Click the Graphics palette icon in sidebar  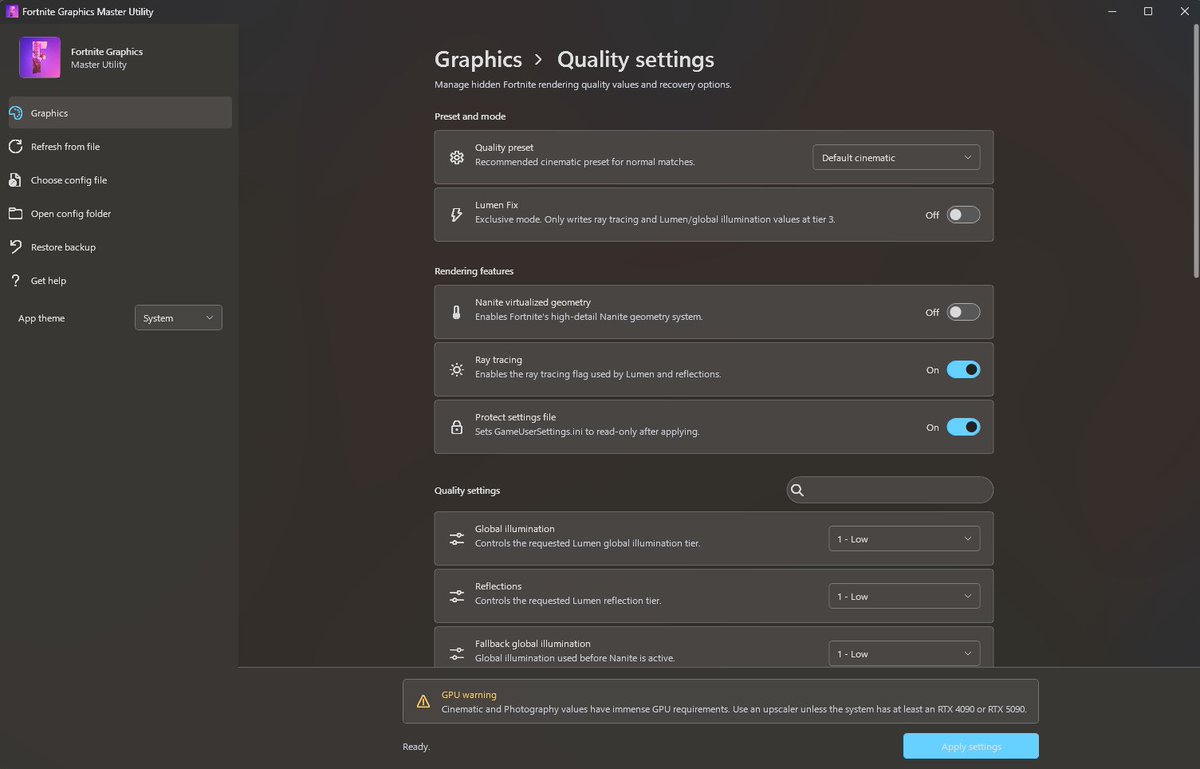[15, 113]
